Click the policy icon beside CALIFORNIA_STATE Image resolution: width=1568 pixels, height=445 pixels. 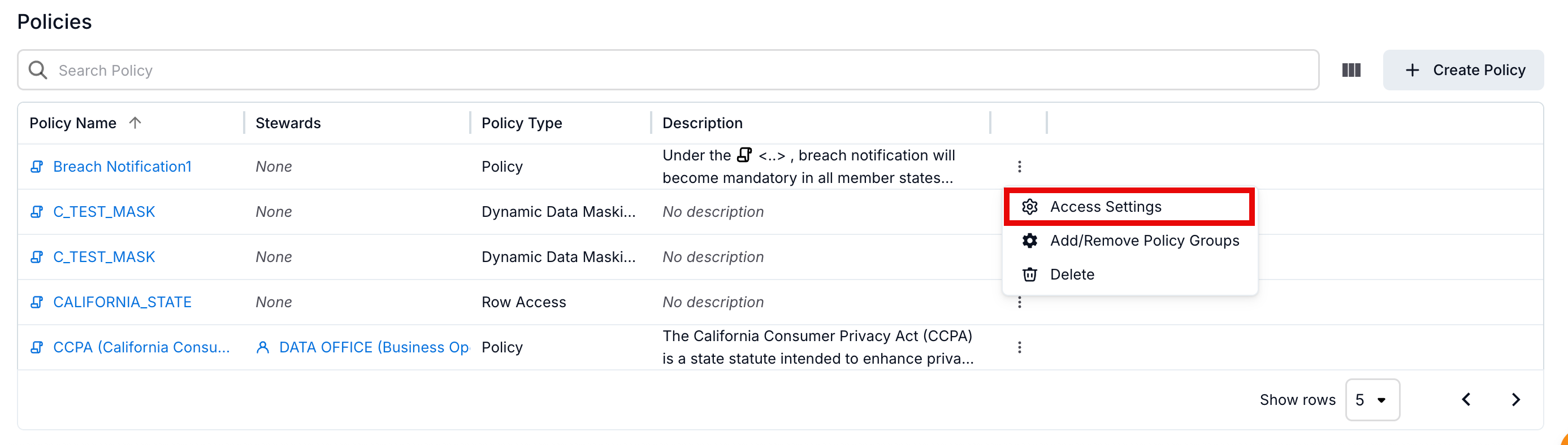[x=37, y=302]
